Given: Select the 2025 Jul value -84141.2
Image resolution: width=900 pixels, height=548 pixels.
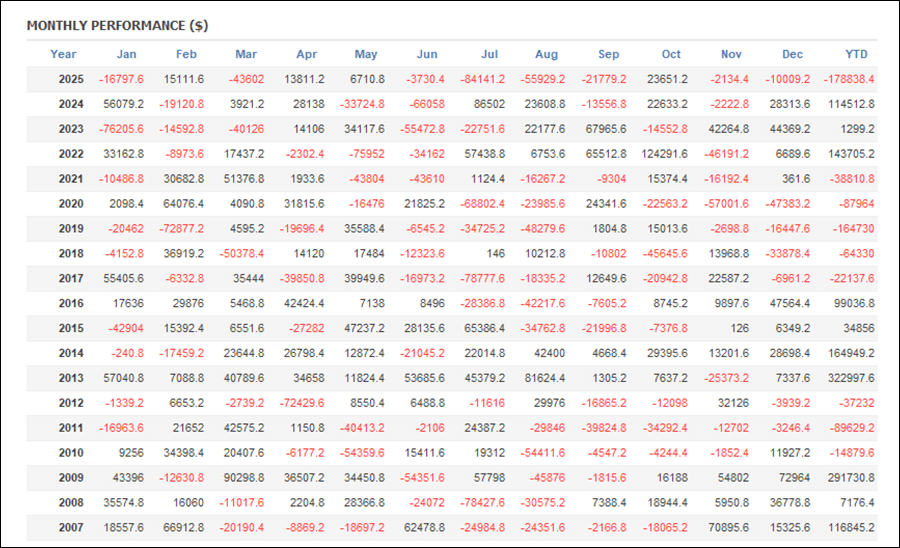Looking at the screenshot, I should pyautogui.click(x=481, y=80).
